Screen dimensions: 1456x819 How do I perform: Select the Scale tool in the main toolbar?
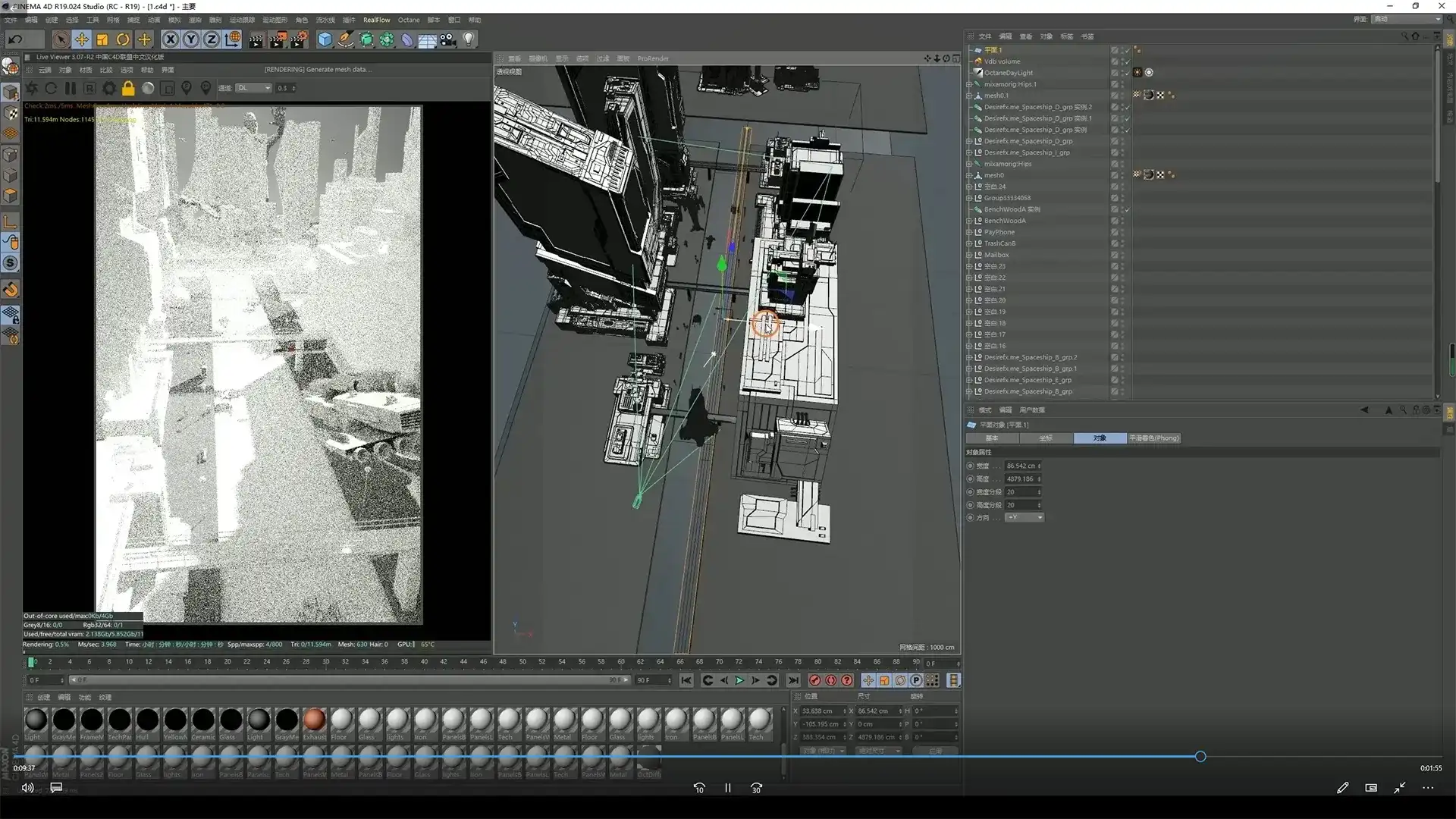pyautogui.click(x=102, y=39)
